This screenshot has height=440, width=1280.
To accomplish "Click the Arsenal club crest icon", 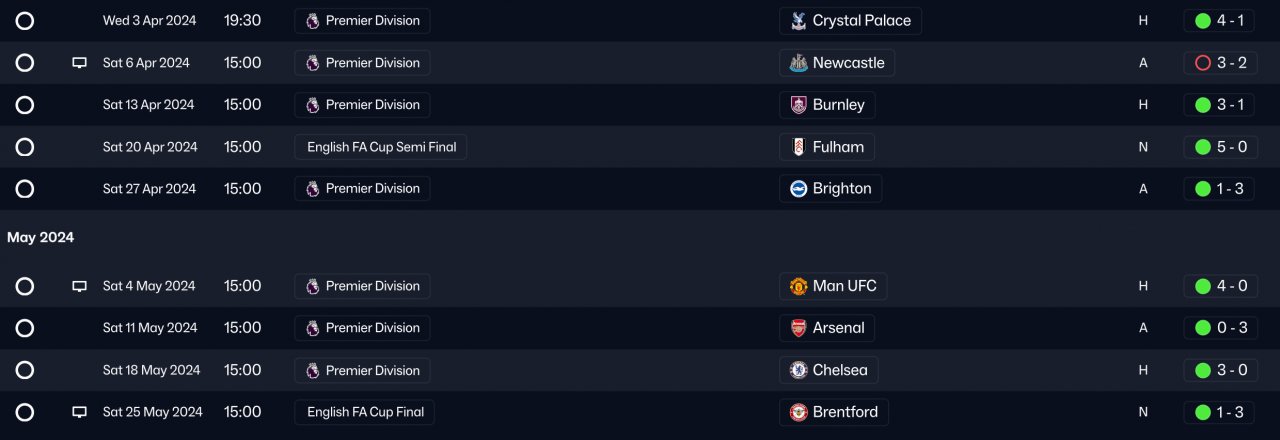I will pyautogui.click(x=798, y=328).
